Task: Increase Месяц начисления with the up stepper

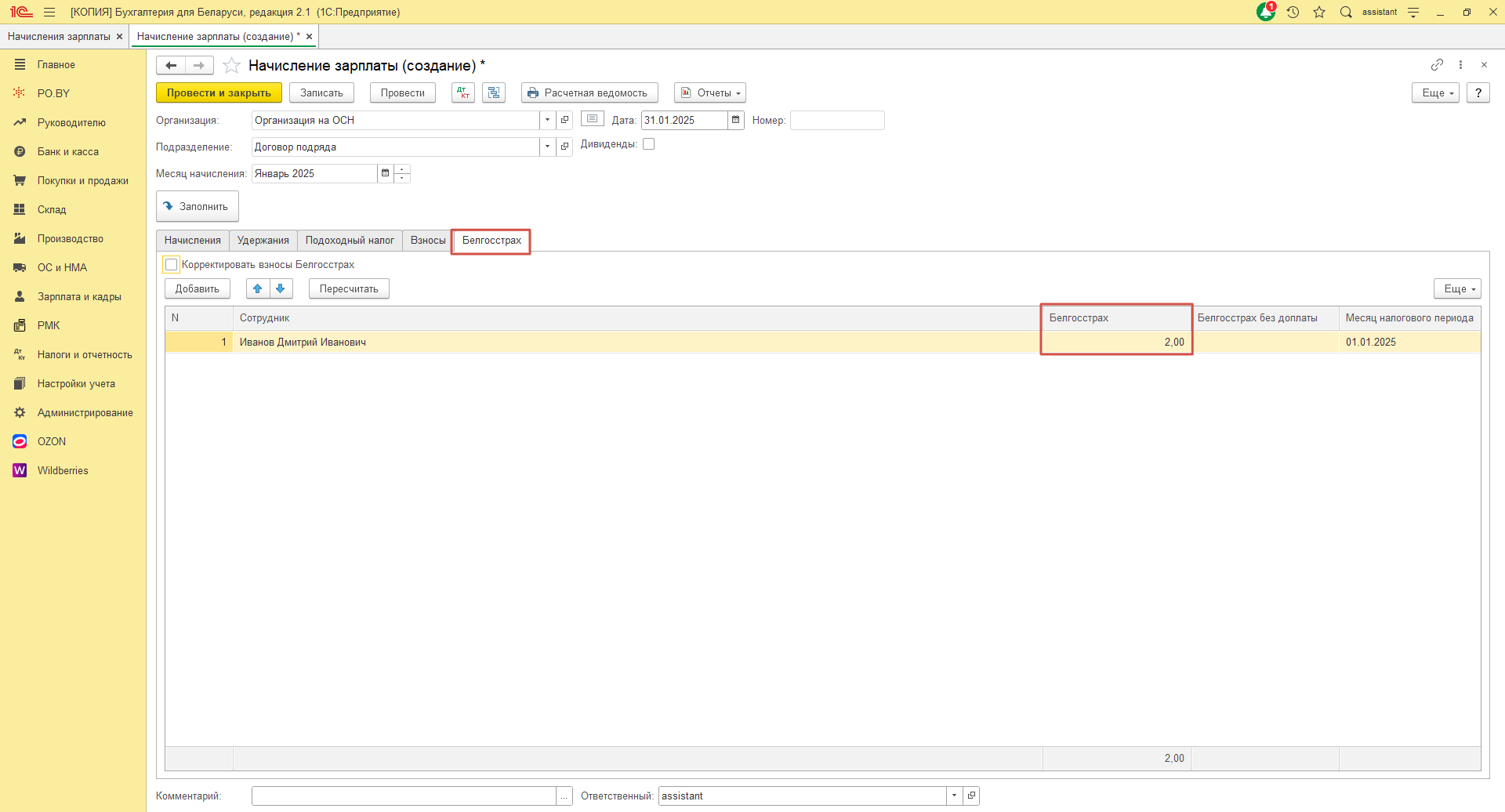Action: coord(402,169)
